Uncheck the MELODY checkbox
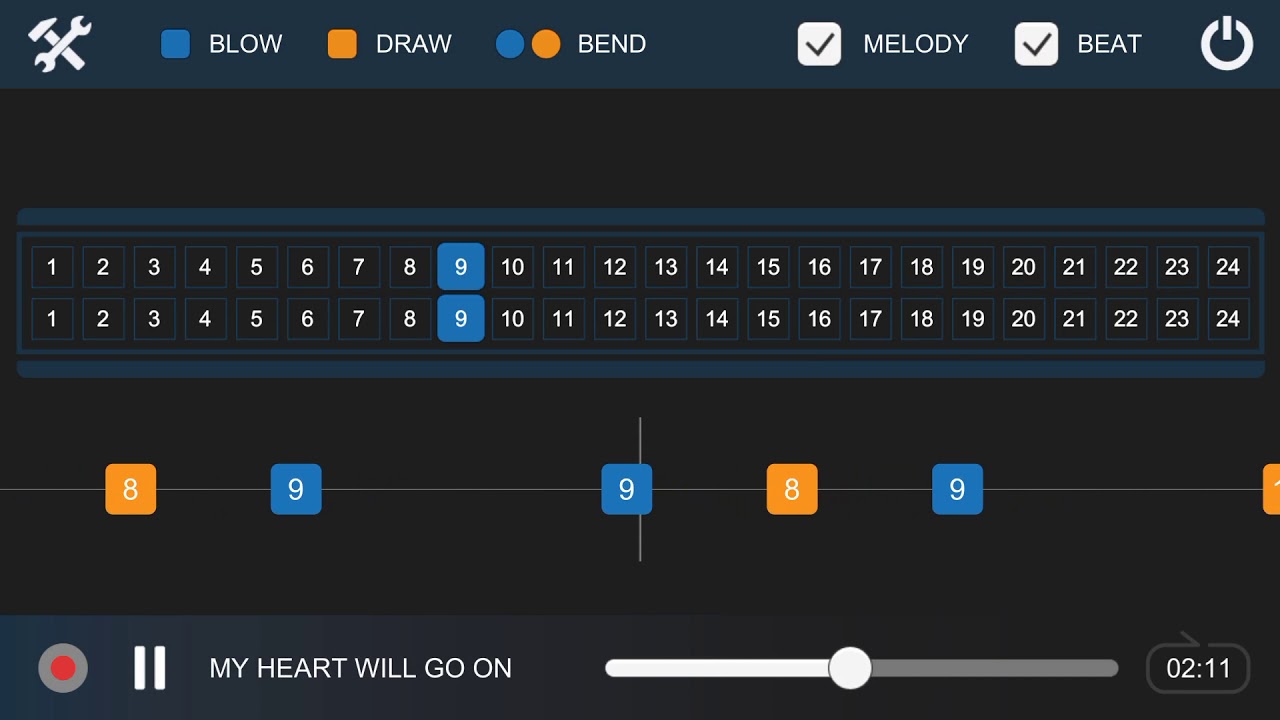 (819, 44)
